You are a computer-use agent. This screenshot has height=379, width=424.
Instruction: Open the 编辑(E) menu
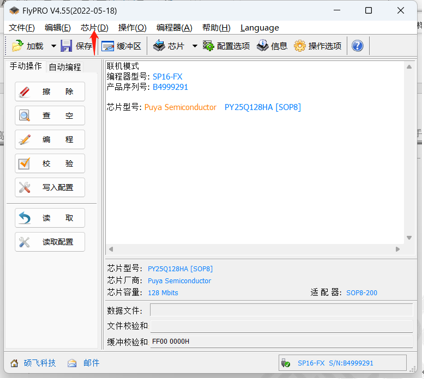click(x=58, y=28)
